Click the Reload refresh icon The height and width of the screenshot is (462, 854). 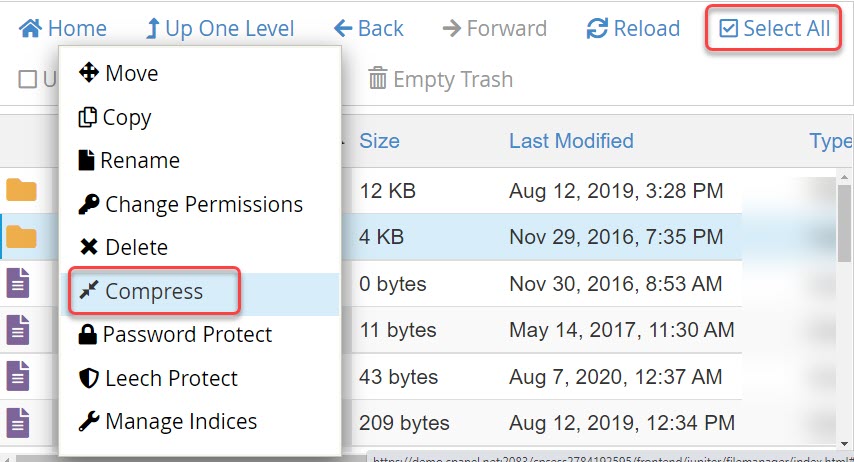(598, 29)
